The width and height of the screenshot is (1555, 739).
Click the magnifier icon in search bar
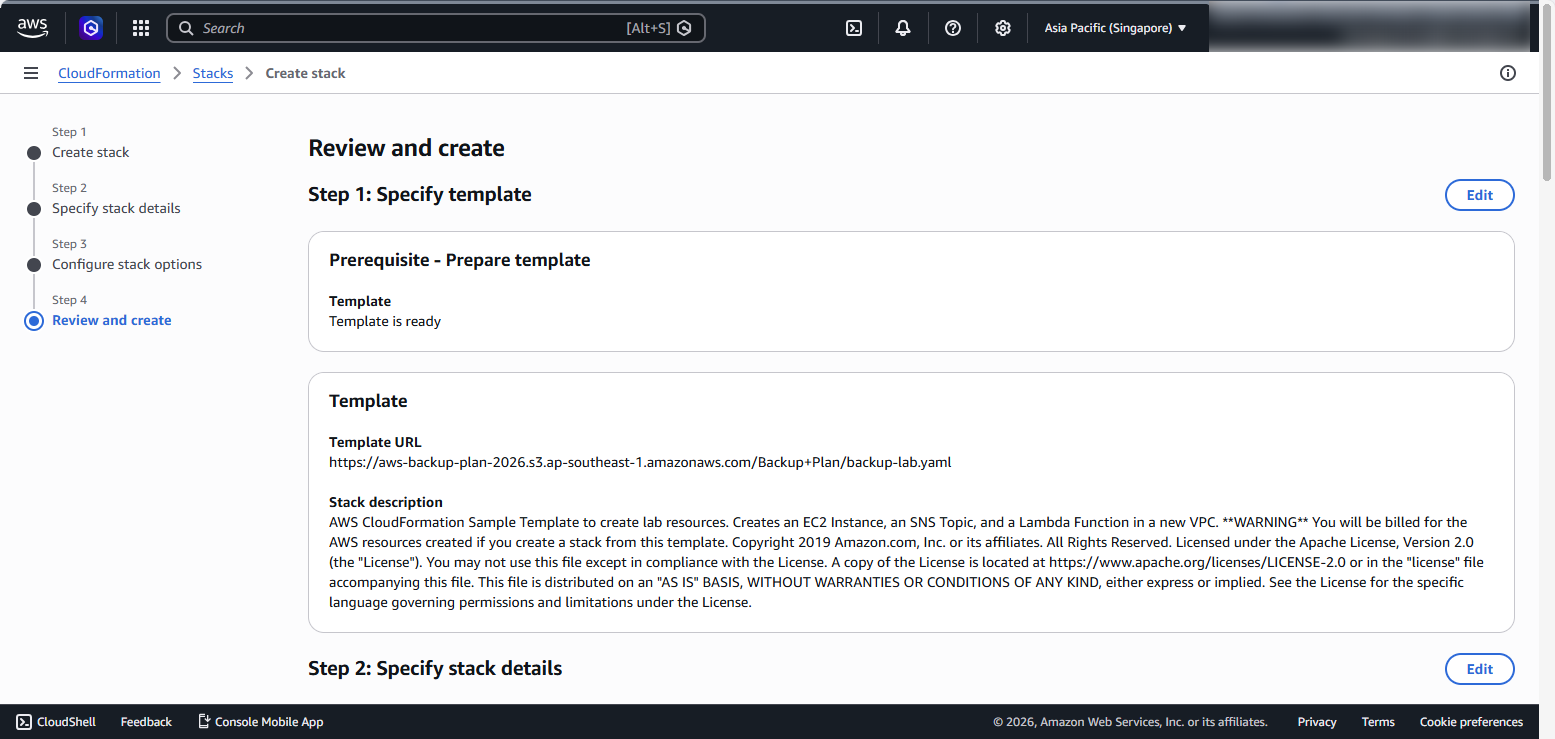185,28
